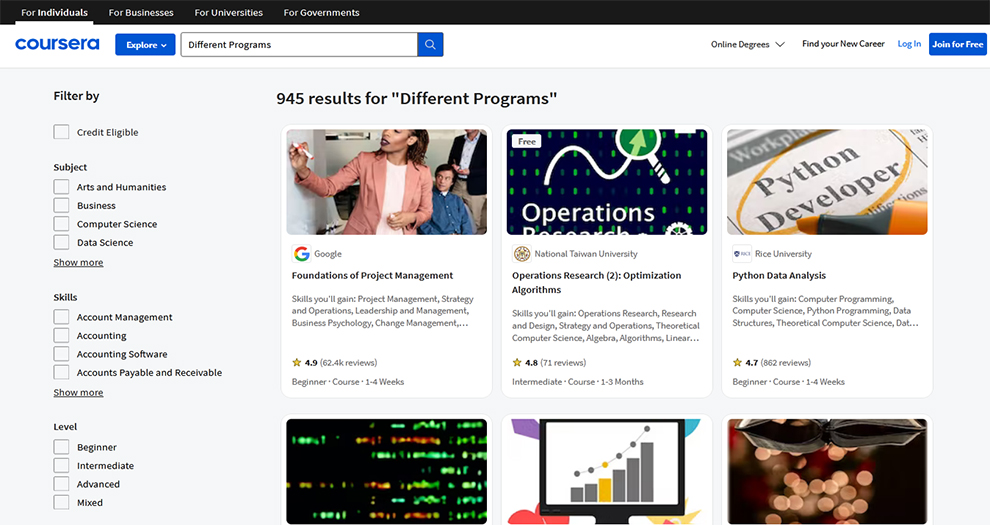Open the bar chart monitor thumbnail
990x525 pixels.
click(607, 471)
